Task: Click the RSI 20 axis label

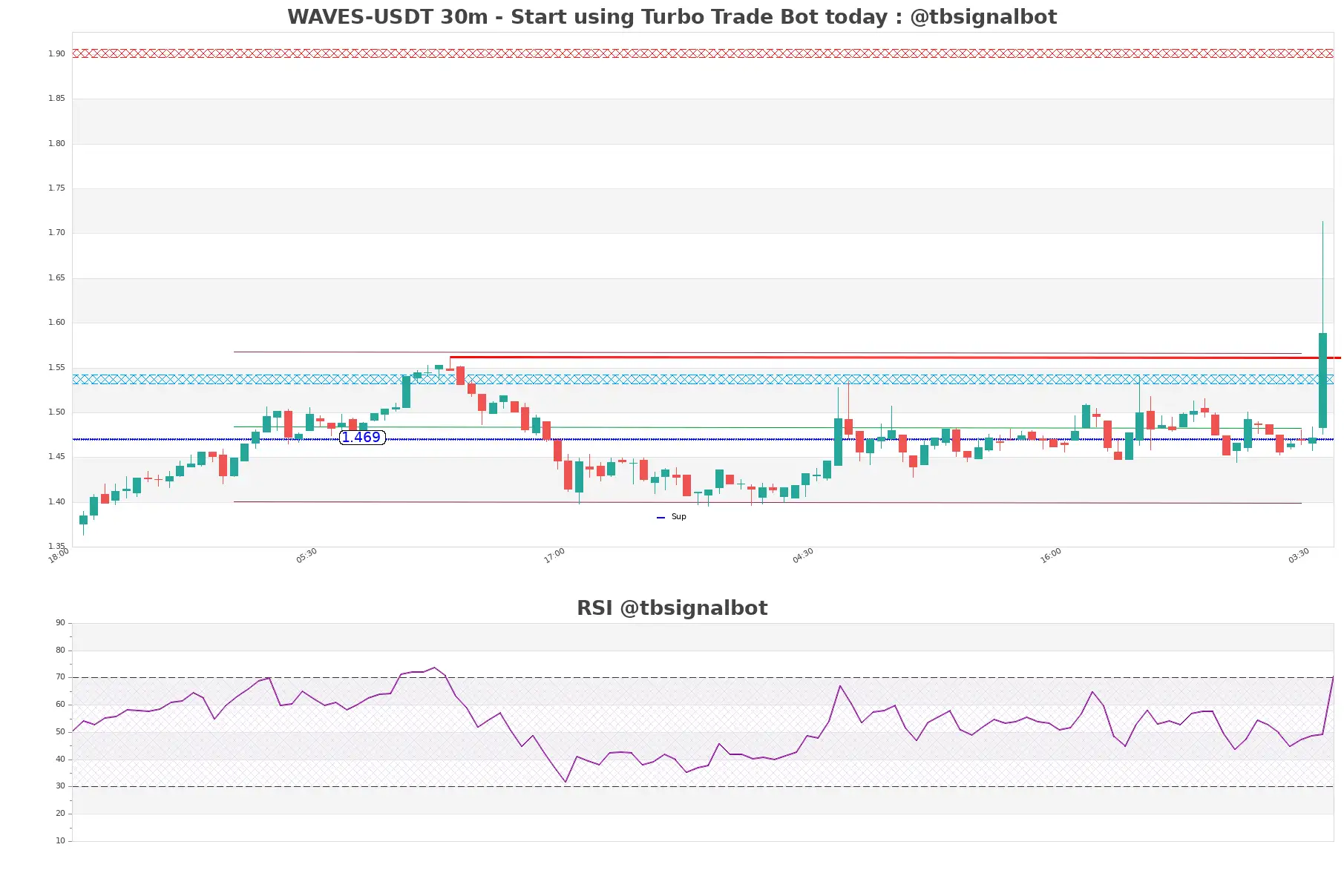Action: (60, 814)
